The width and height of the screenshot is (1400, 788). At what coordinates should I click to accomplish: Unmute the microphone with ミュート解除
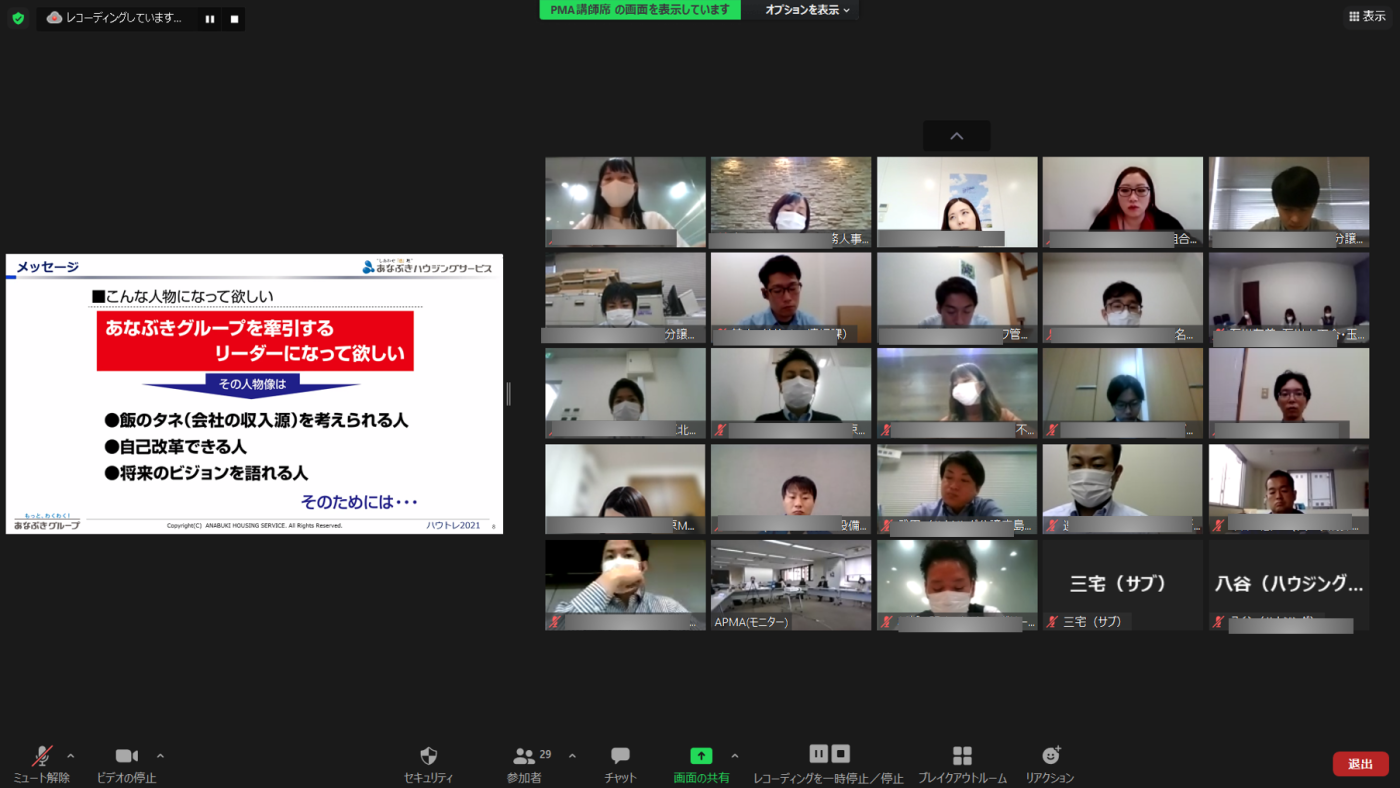pyautogui.click(x=41, y=757)
